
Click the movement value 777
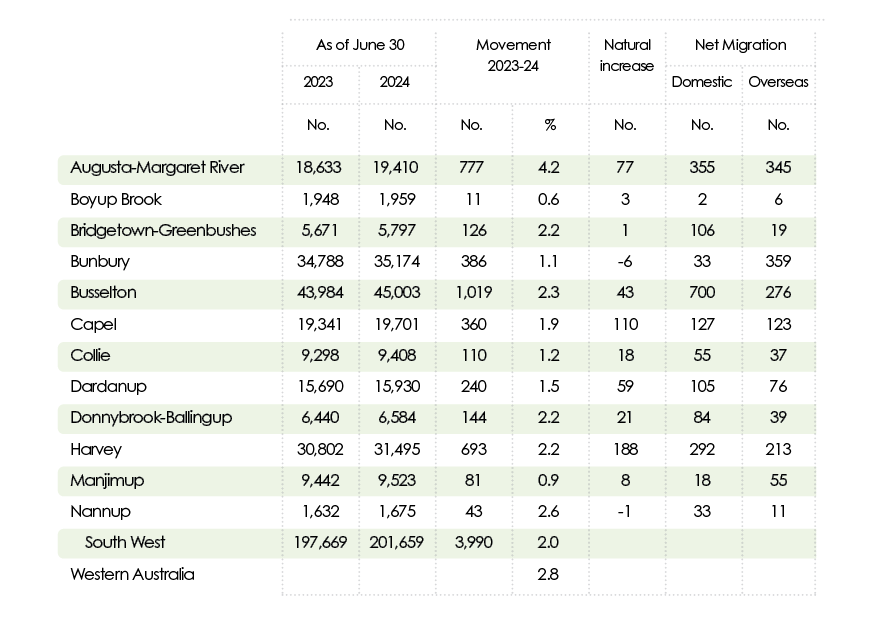pos(472,168)
